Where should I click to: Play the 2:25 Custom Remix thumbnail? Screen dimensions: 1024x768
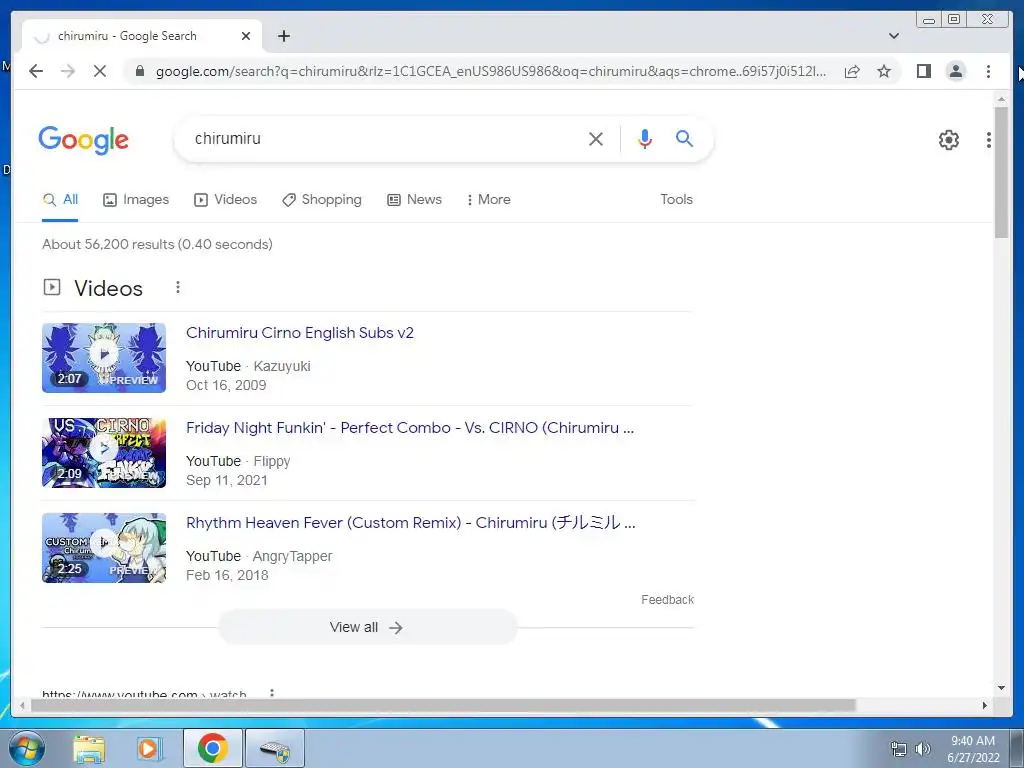104,548
